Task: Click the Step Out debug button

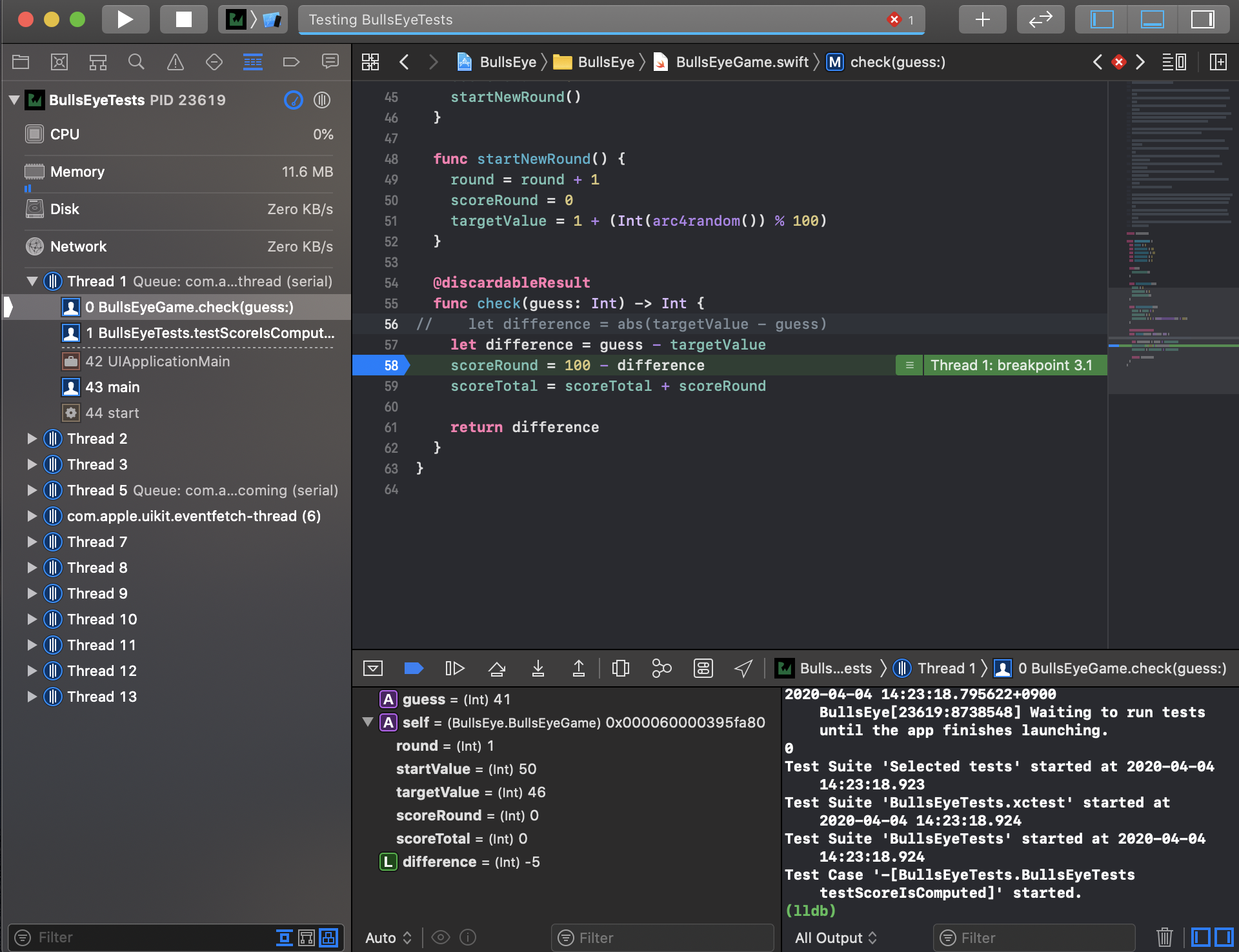Action: [x=578, y=669]
